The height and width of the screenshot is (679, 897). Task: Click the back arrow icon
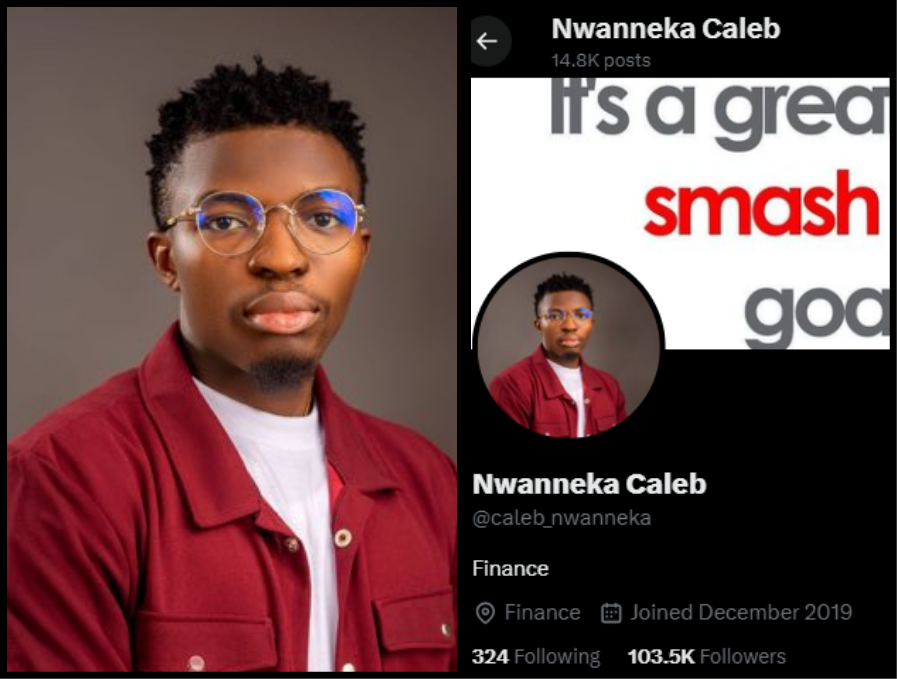[x=487, y=41]
